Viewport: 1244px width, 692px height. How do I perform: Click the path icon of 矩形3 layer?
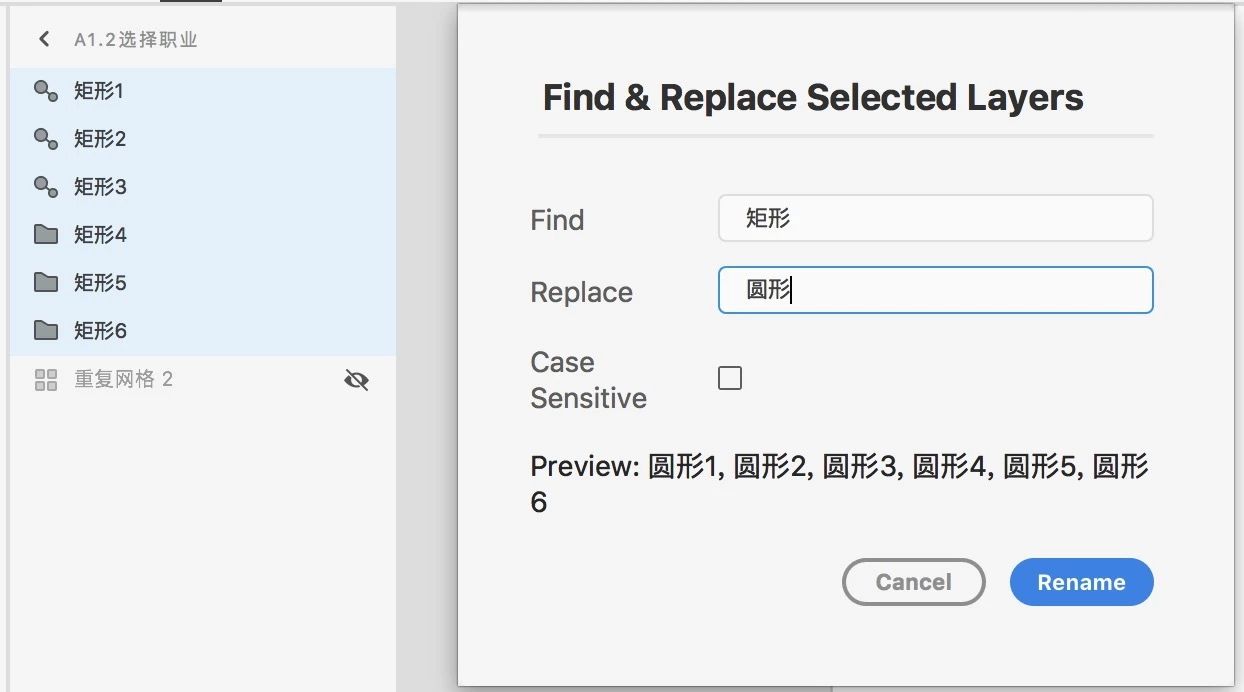coord(46,187)
